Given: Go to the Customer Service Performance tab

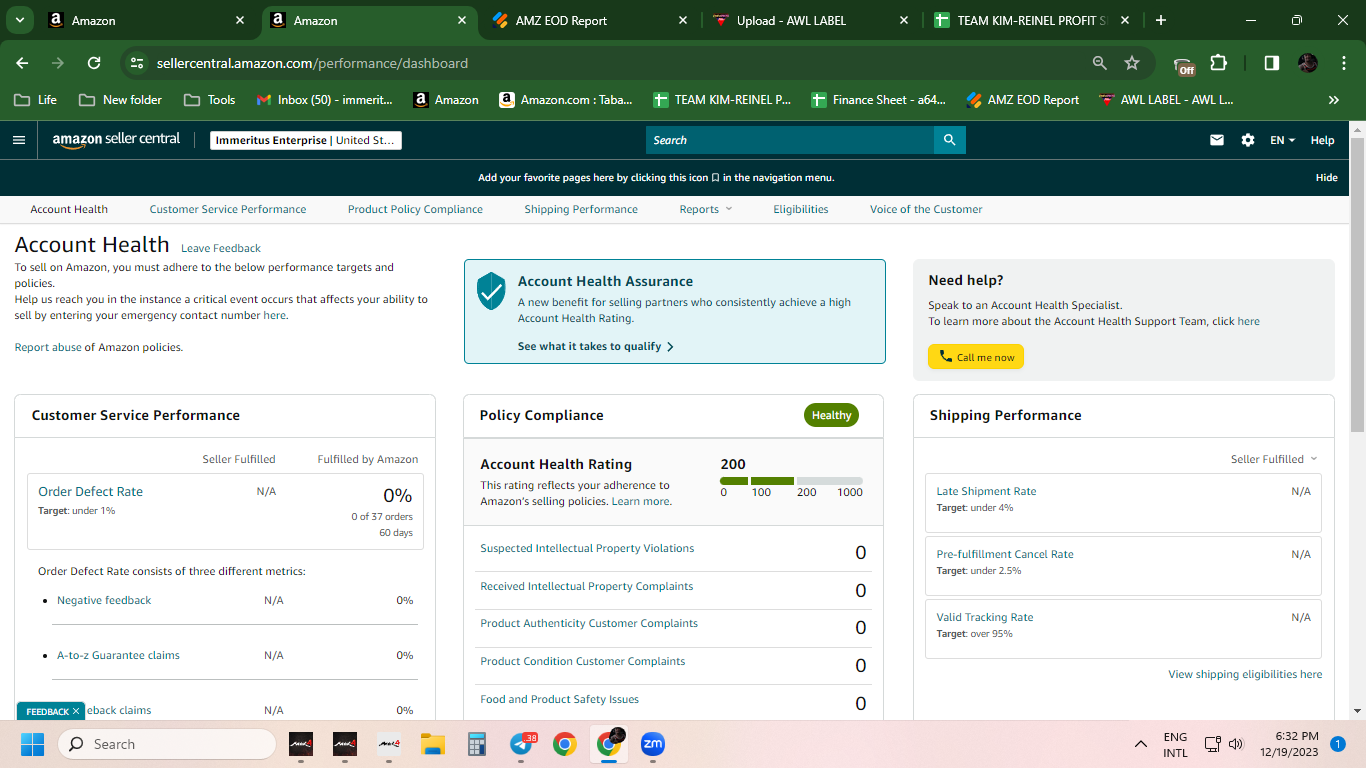Looking at the screenshot, I should tap(228, 209).
